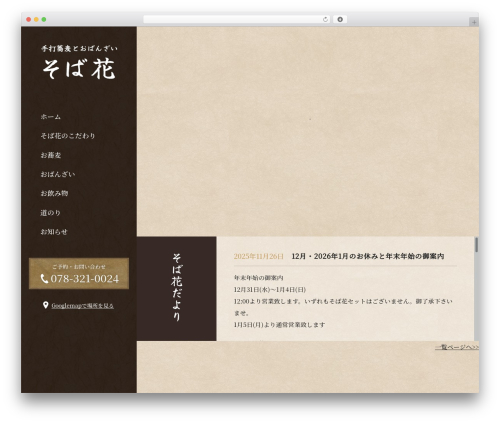Click the 2025年11月26日 news date
Screen dimensions: 500x423
coord(259,256)
